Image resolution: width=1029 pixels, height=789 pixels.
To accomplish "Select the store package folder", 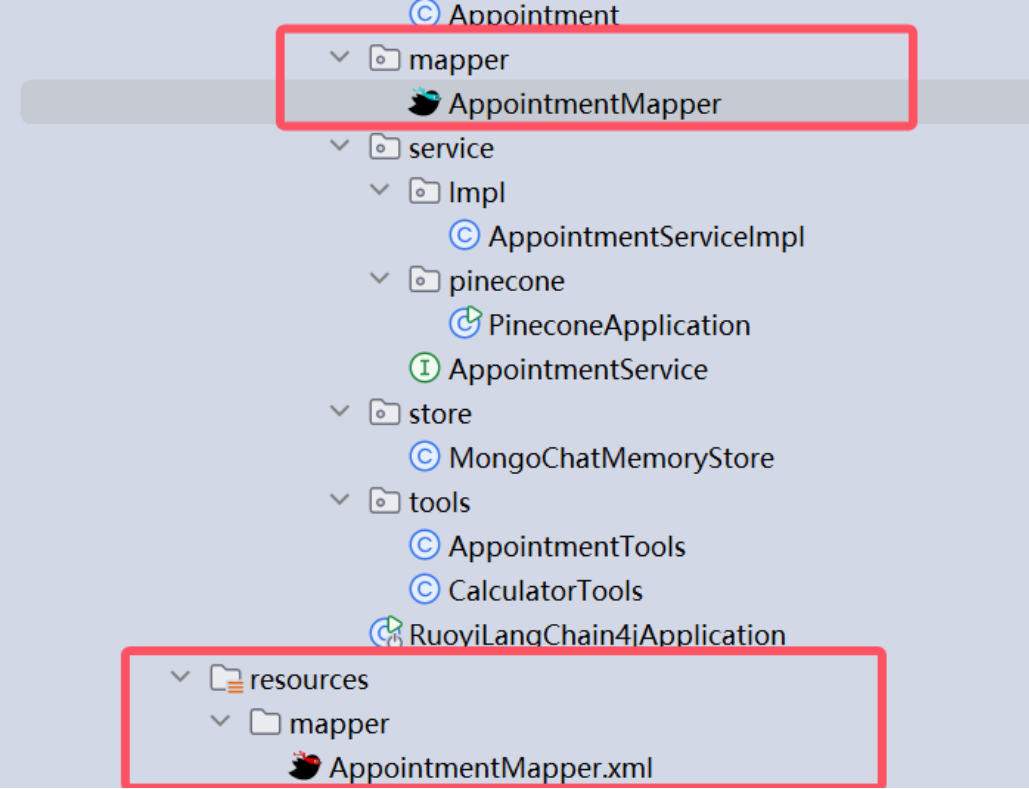I will coord(439,413).
